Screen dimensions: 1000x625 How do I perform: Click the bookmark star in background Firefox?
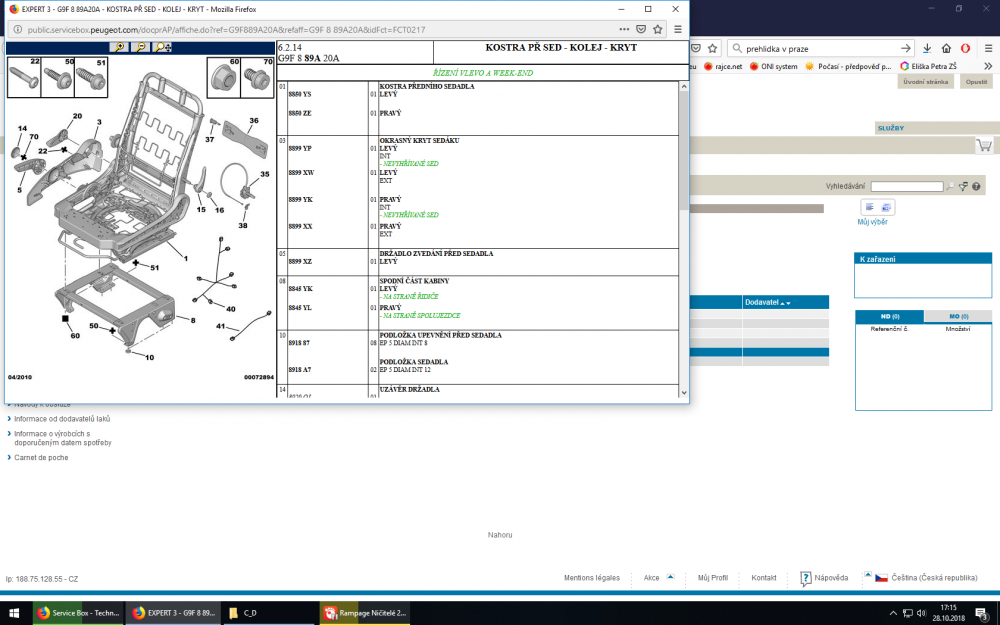coord(712,48)
